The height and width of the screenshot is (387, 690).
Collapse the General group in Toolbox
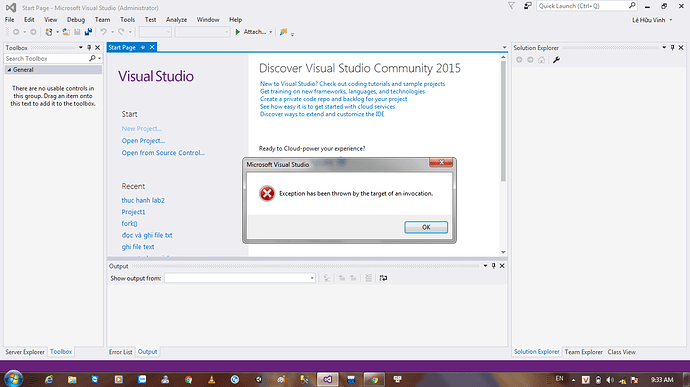(x=9, y=70)
